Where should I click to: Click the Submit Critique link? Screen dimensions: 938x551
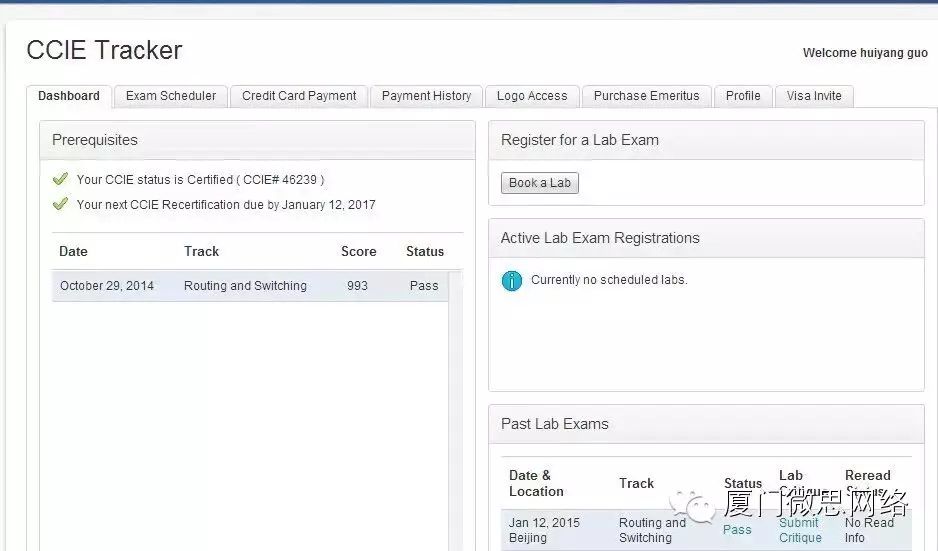pos(800,530)
